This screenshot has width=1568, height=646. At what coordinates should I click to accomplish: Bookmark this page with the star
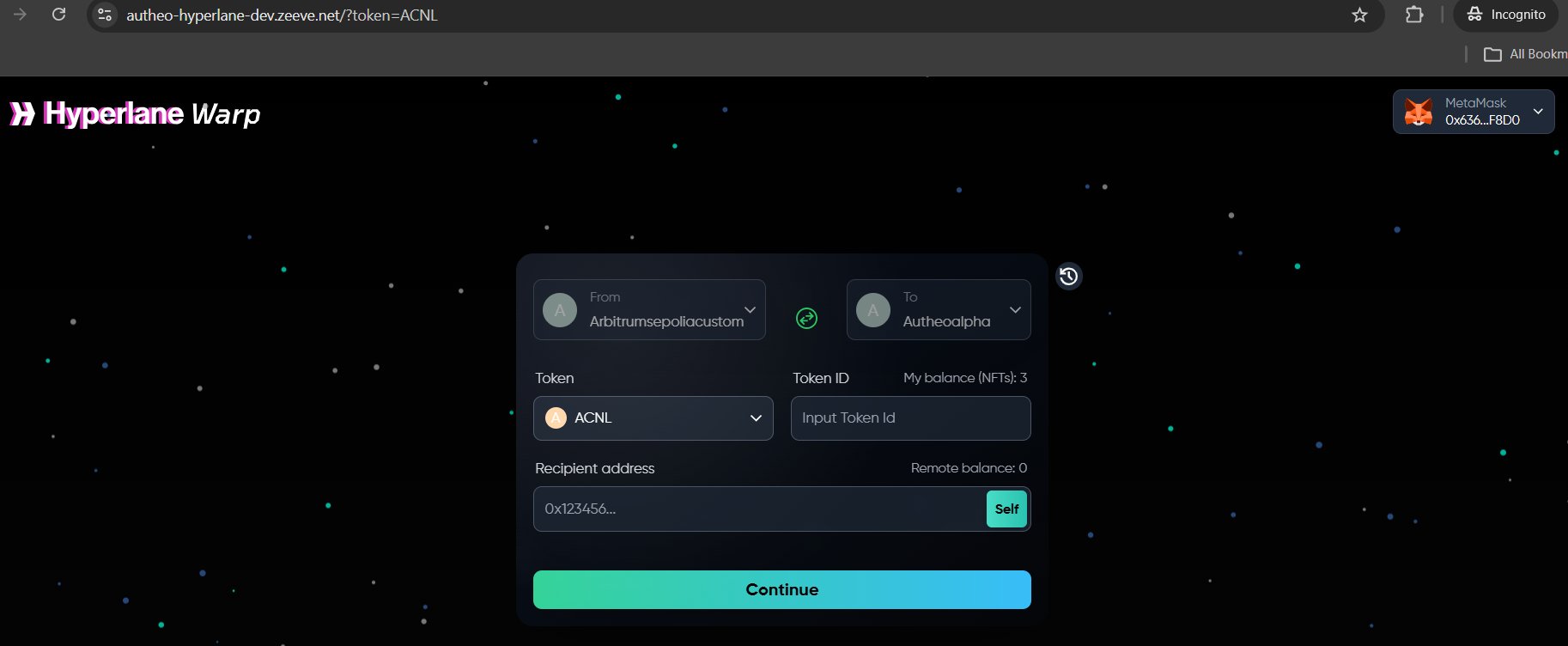pos(1359,15)
